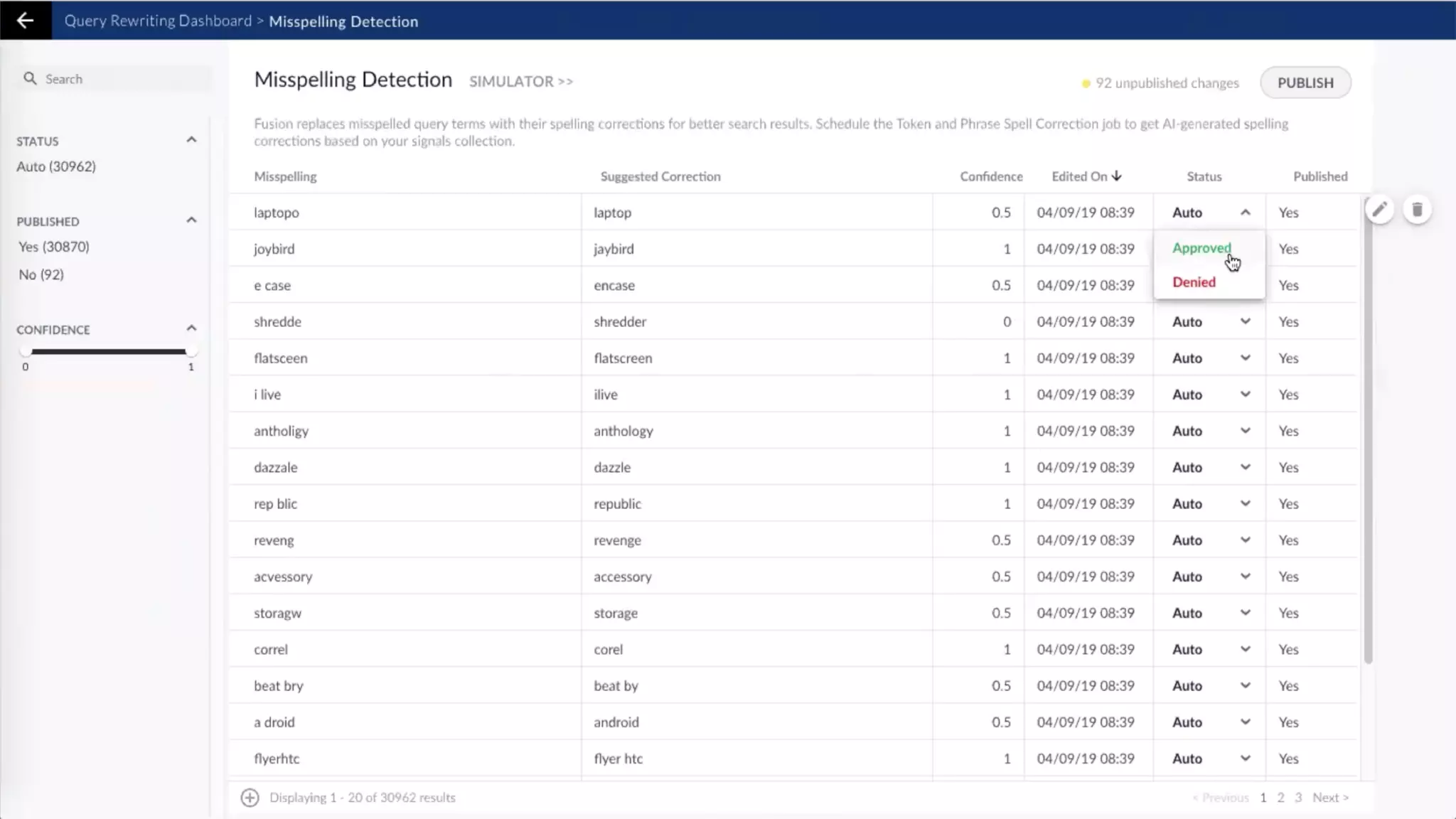This screenshot has width=1456, height=819.
Task: Click the add row plus icon
Action: [x=250, y=798]
